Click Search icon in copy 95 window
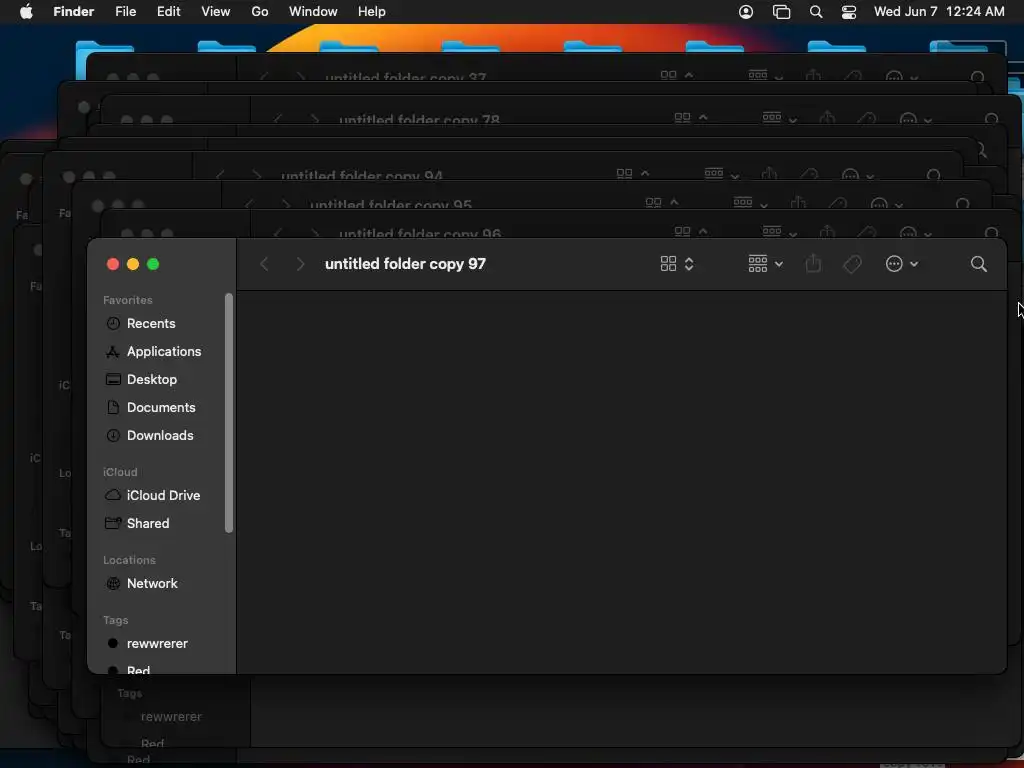Viewport: 1024px width, 768px height. (962, 204)
